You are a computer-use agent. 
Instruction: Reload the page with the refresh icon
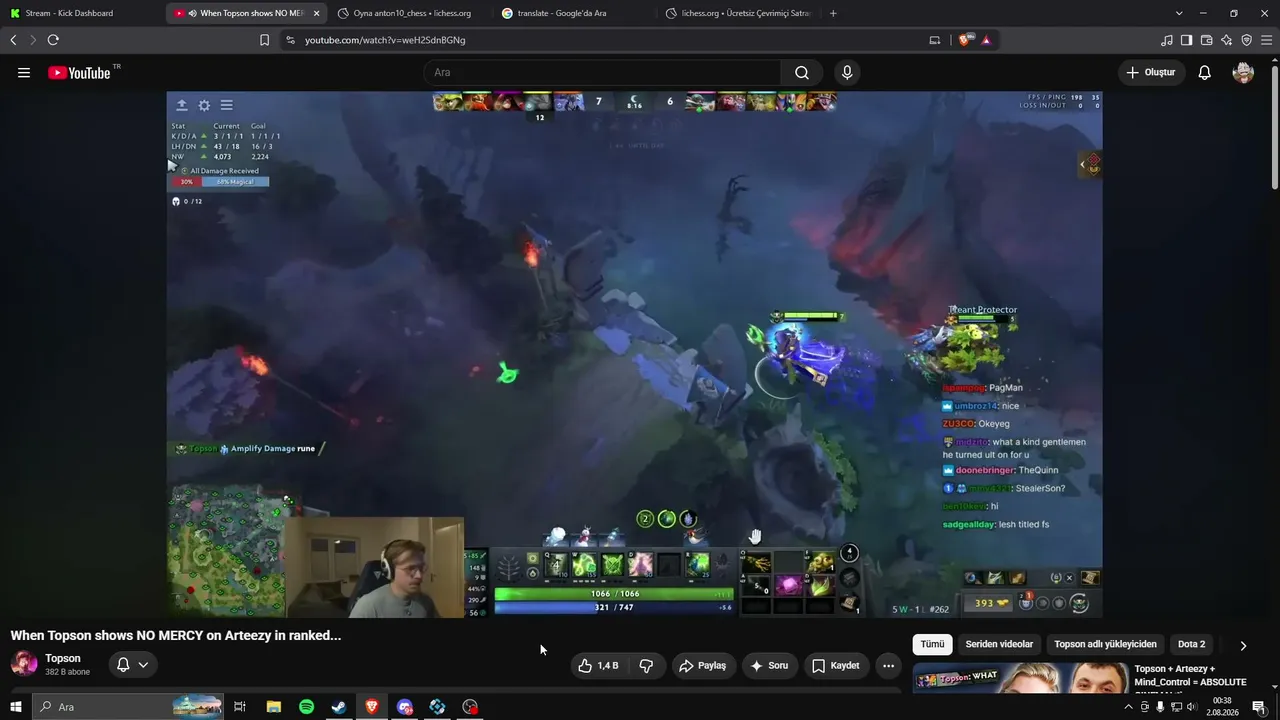click(53, 40)
